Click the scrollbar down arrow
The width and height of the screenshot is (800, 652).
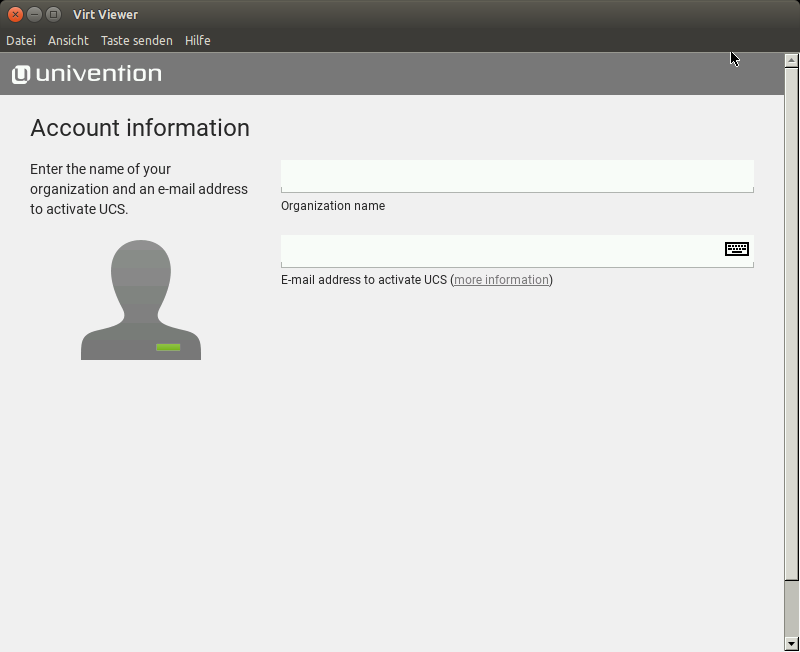click(792, 643)
